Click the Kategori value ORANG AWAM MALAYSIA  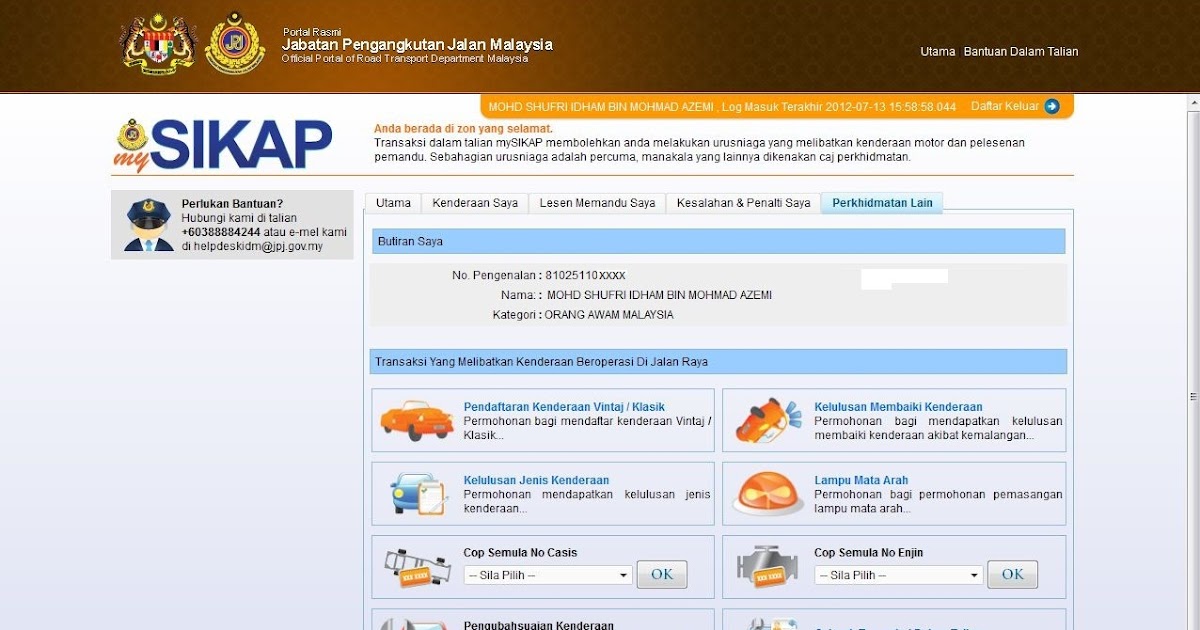(x=609, y=315)
